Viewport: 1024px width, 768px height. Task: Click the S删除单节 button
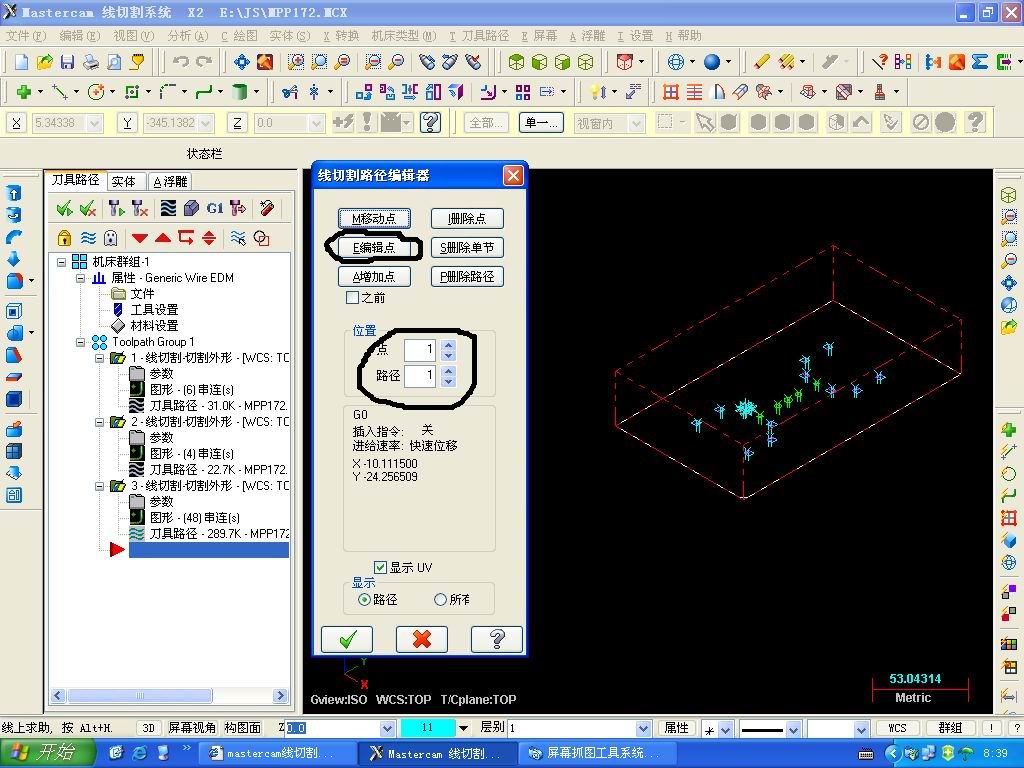click(x=467, y=248)
